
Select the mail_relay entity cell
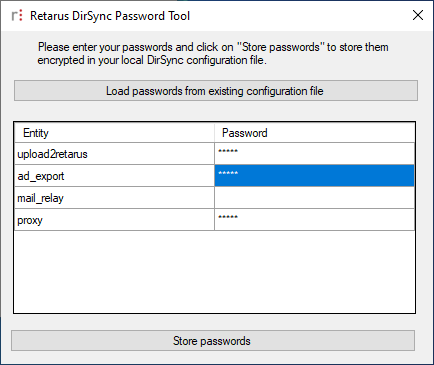pos(114,198)
